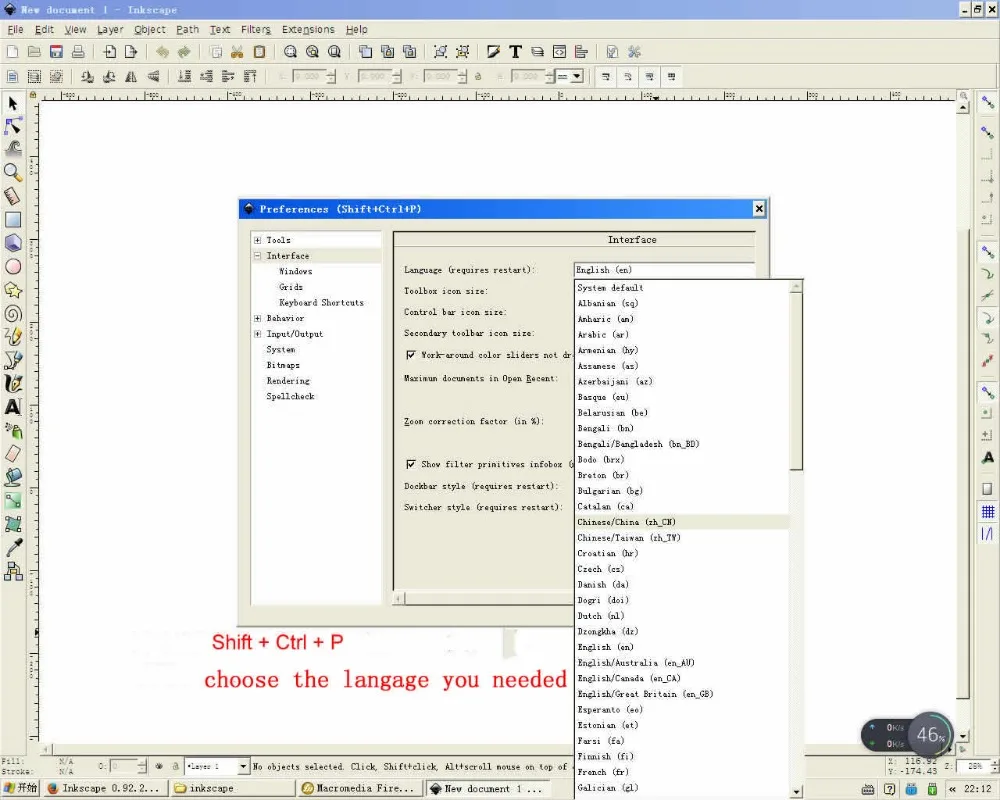Switch to Inkscape 0.92.2 taskbar button

click(x=106, y=789)
